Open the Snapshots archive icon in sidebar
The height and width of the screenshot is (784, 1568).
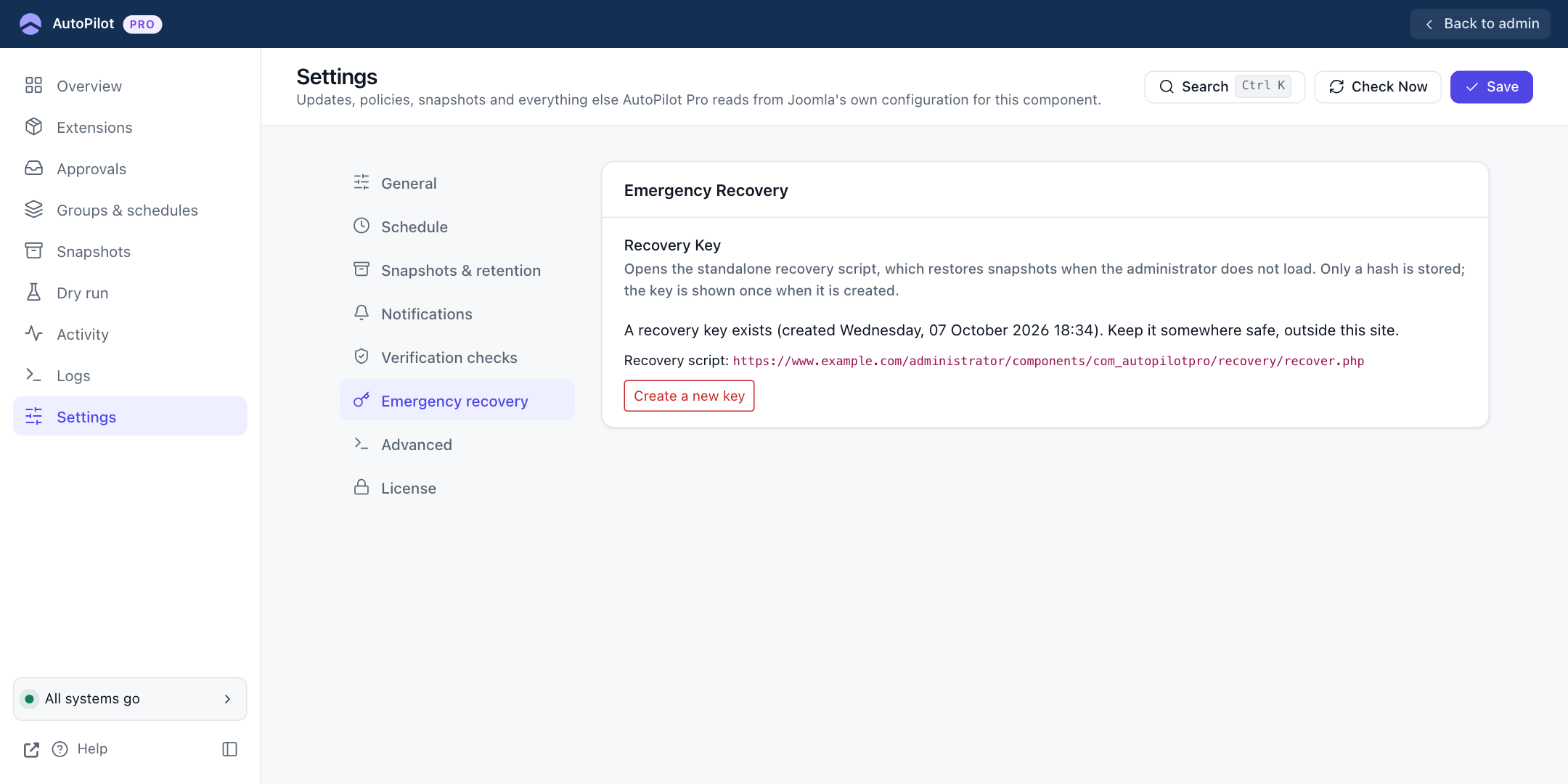[x=33, y=251]
